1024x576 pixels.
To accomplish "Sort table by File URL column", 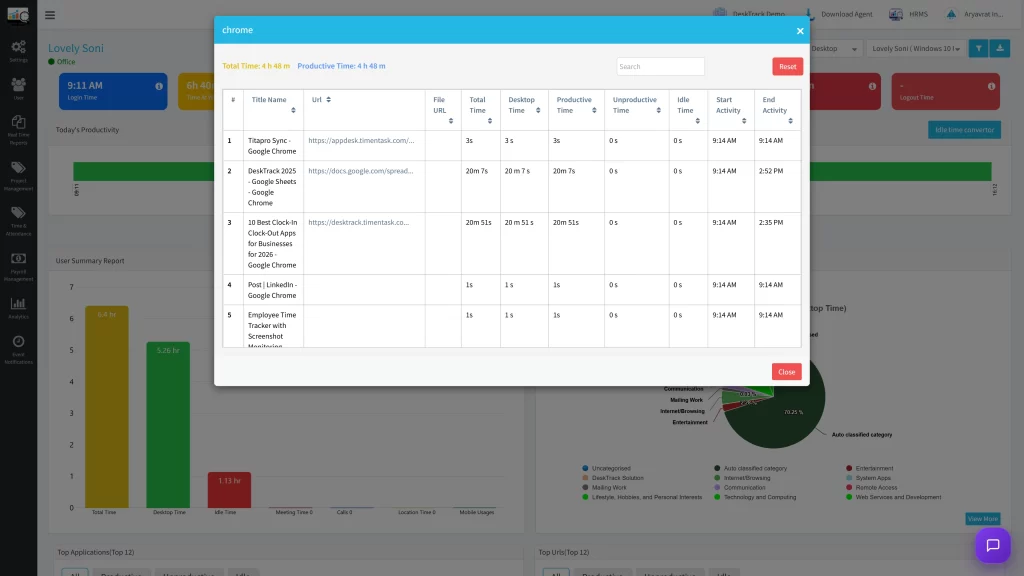I will (451, 121).
